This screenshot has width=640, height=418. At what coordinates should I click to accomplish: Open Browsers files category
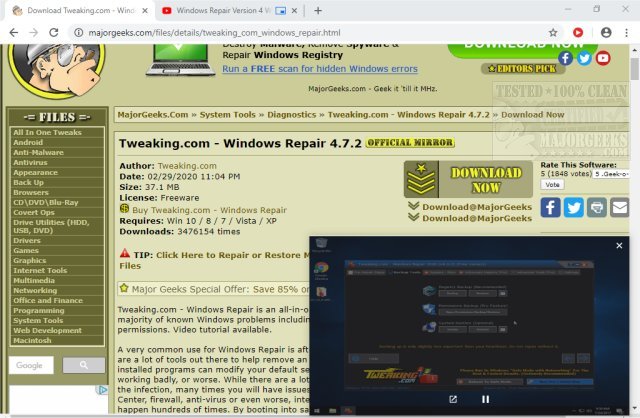coord(31,192)
